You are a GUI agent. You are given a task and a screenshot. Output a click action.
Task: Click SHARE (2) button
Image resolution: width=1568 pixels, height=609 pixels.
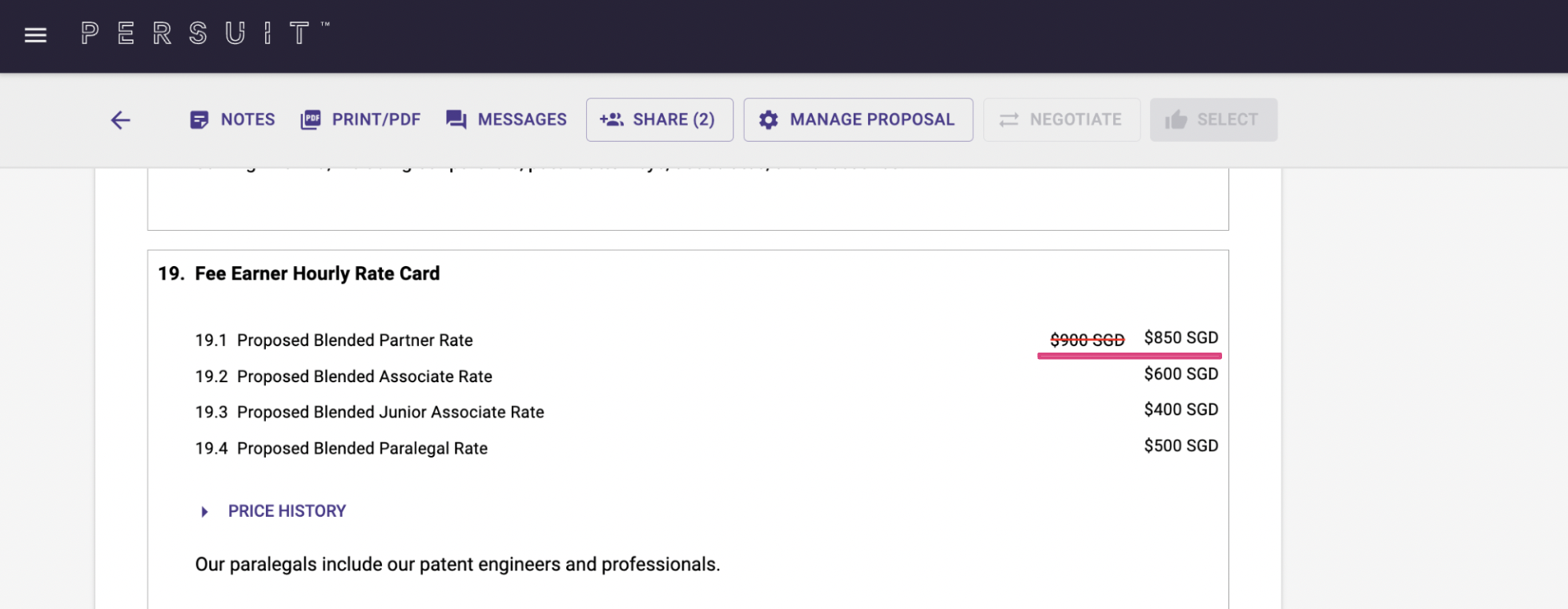click(x=660, y=120)
